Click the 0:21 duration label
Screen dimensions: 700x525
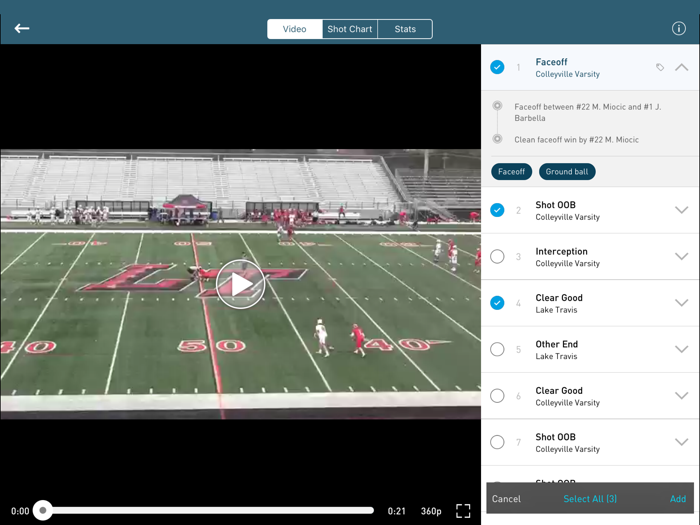[396, 511]
